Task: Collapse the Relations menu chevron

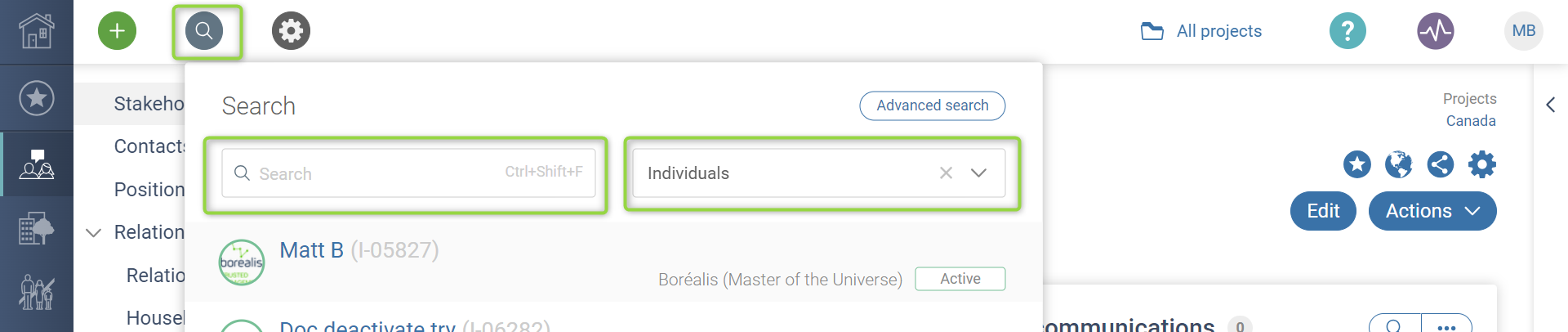Action: click(94, 233)
